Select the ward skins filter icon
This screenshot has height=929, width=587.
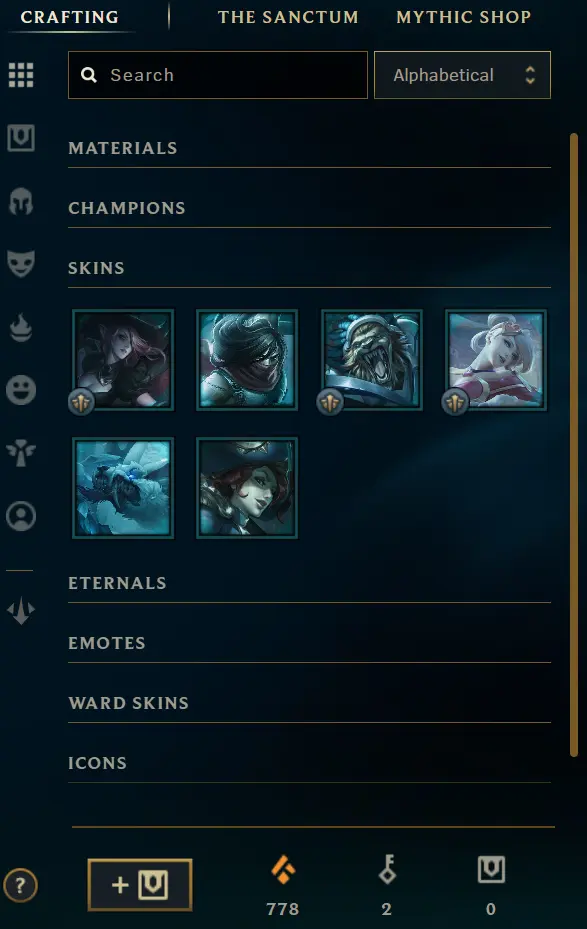(21, 453)
